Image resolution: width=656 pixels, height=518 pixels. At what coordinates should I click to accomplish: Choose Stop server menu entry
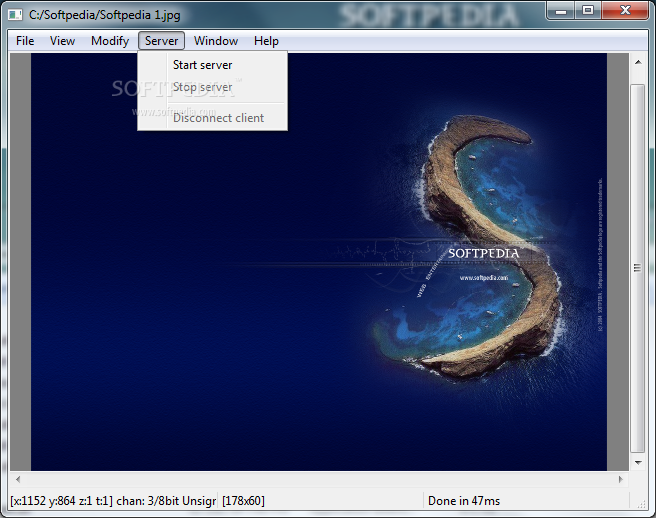pos(213,87)
